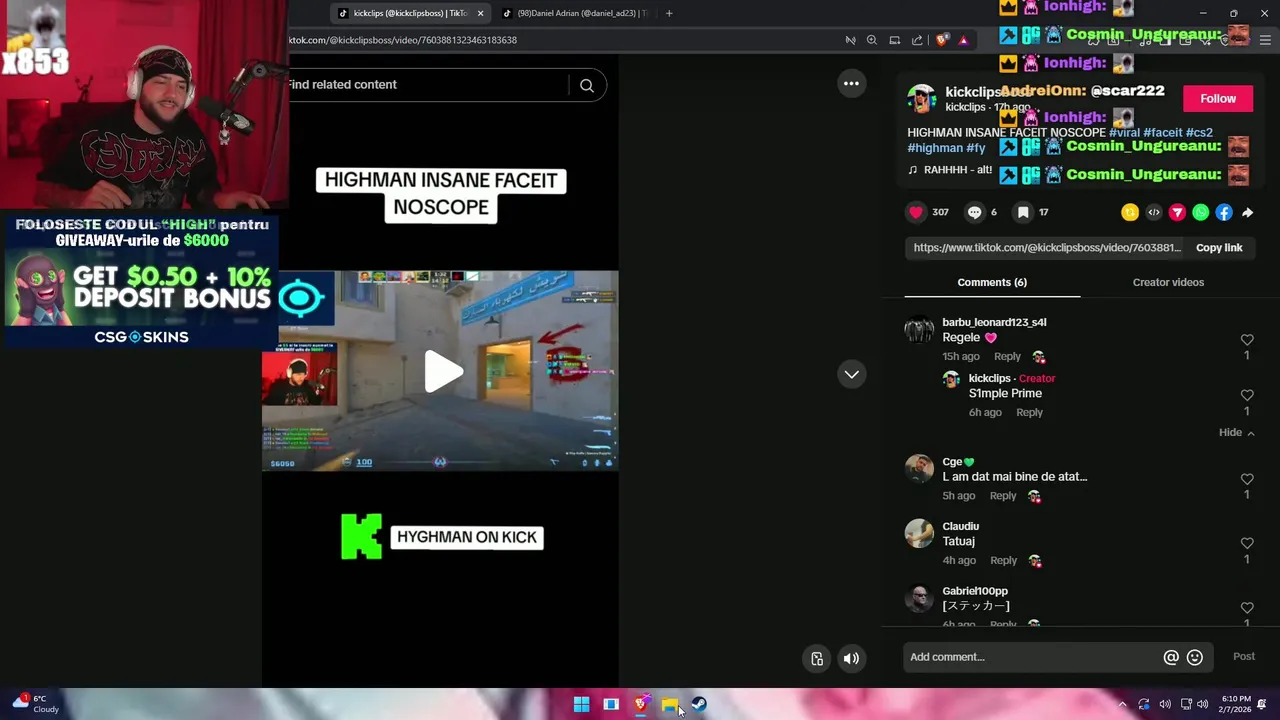Click the share page icon in address bar
Viewport: 1280px width, 720px height.
[x=917, y=40]
